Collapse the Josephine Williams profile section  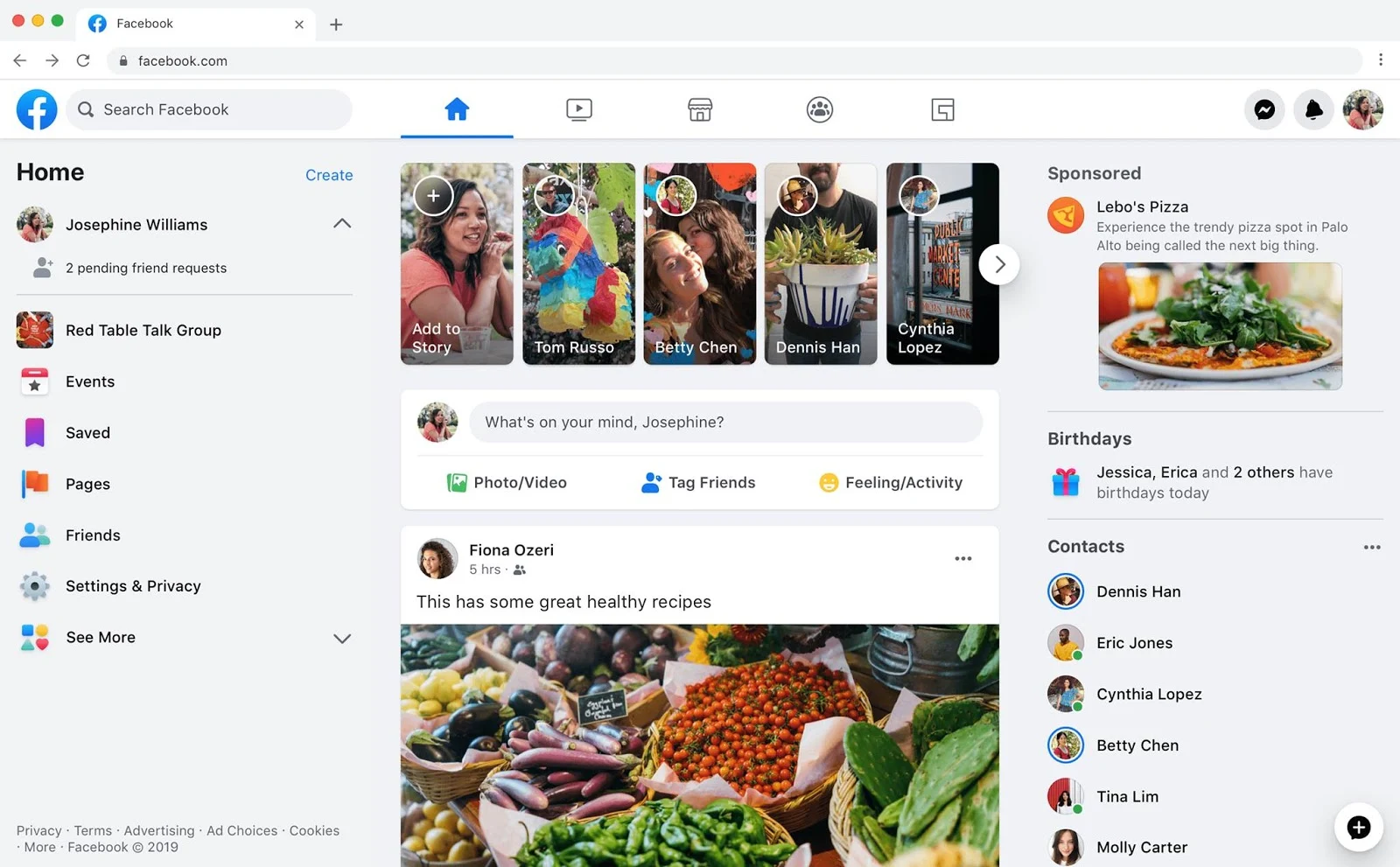point(341,224)
